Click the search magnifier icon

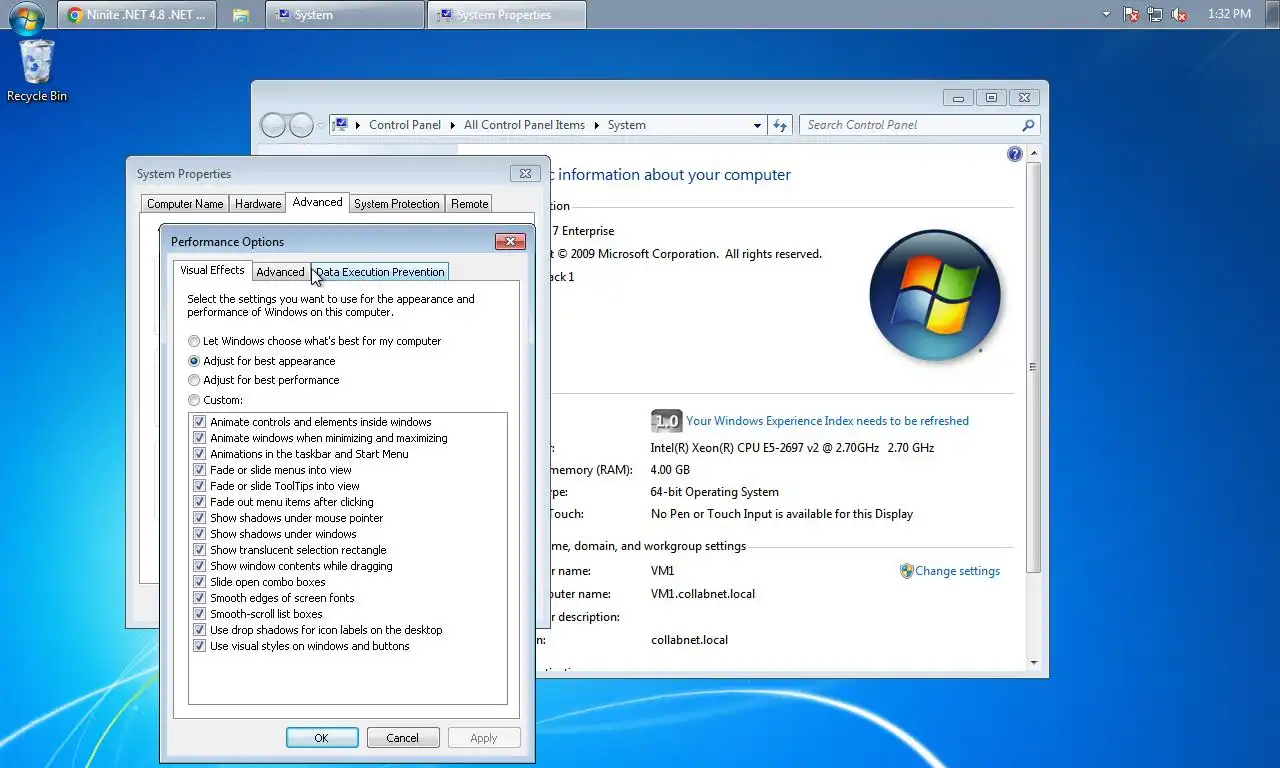click(x=1028, y=125)
